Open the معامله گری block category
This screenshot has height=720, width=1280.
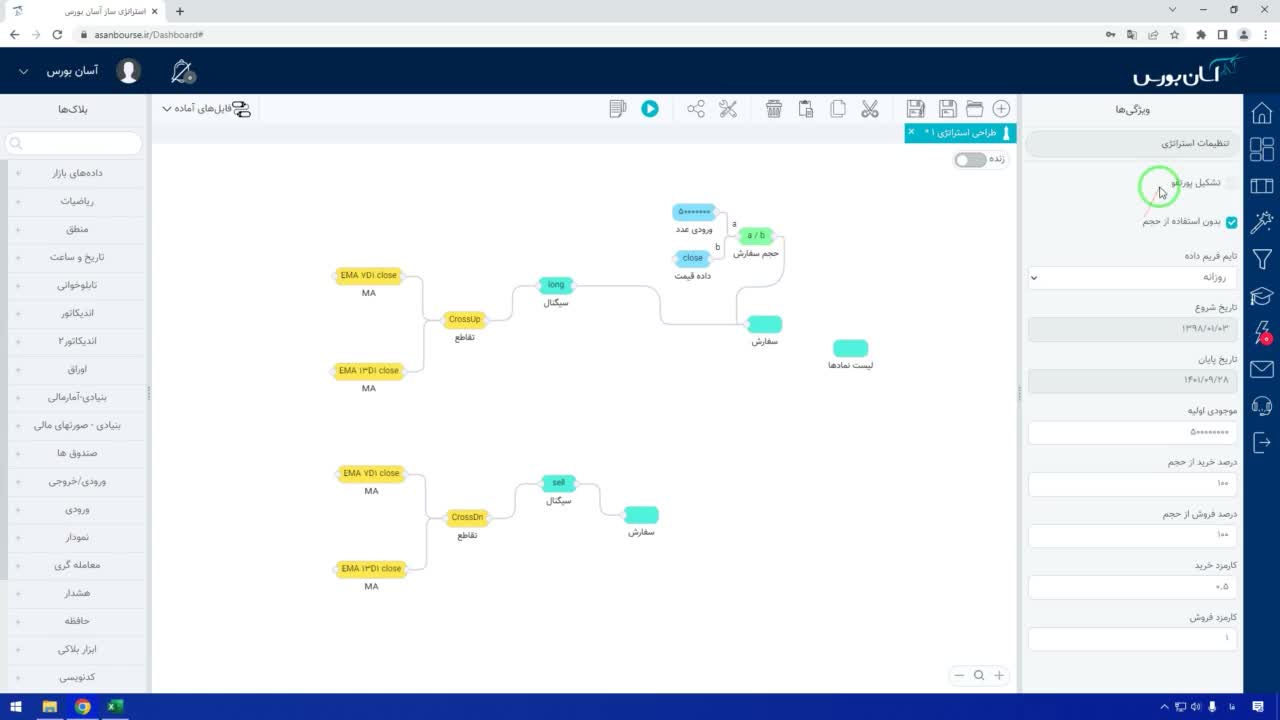click(x=75, y=565)
